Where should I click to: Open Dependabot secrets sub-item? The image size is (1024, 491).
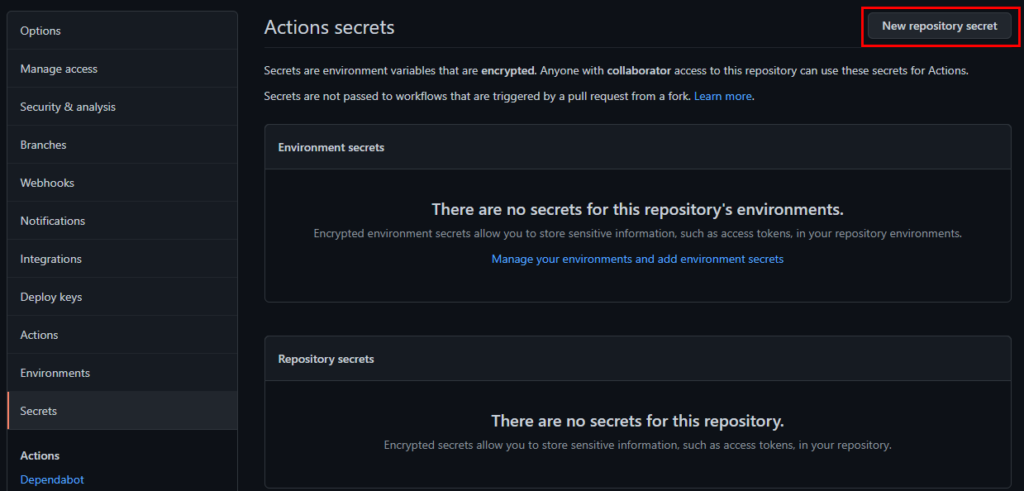pyautogui.click(x=52, y=479)
